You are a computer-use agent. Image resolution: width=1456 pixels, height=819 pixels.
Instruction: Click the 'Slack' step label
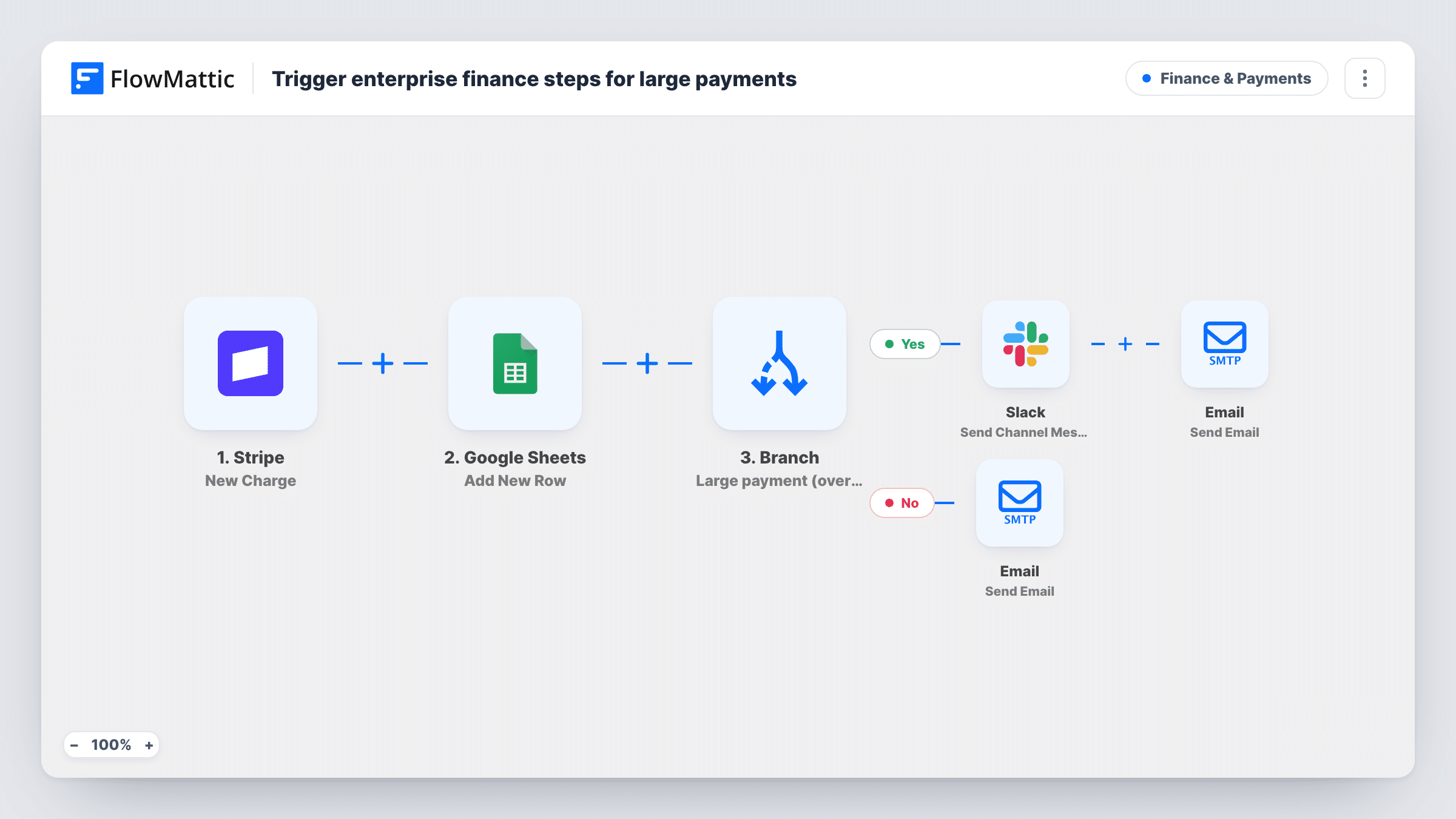click(x=1026, y=413)
